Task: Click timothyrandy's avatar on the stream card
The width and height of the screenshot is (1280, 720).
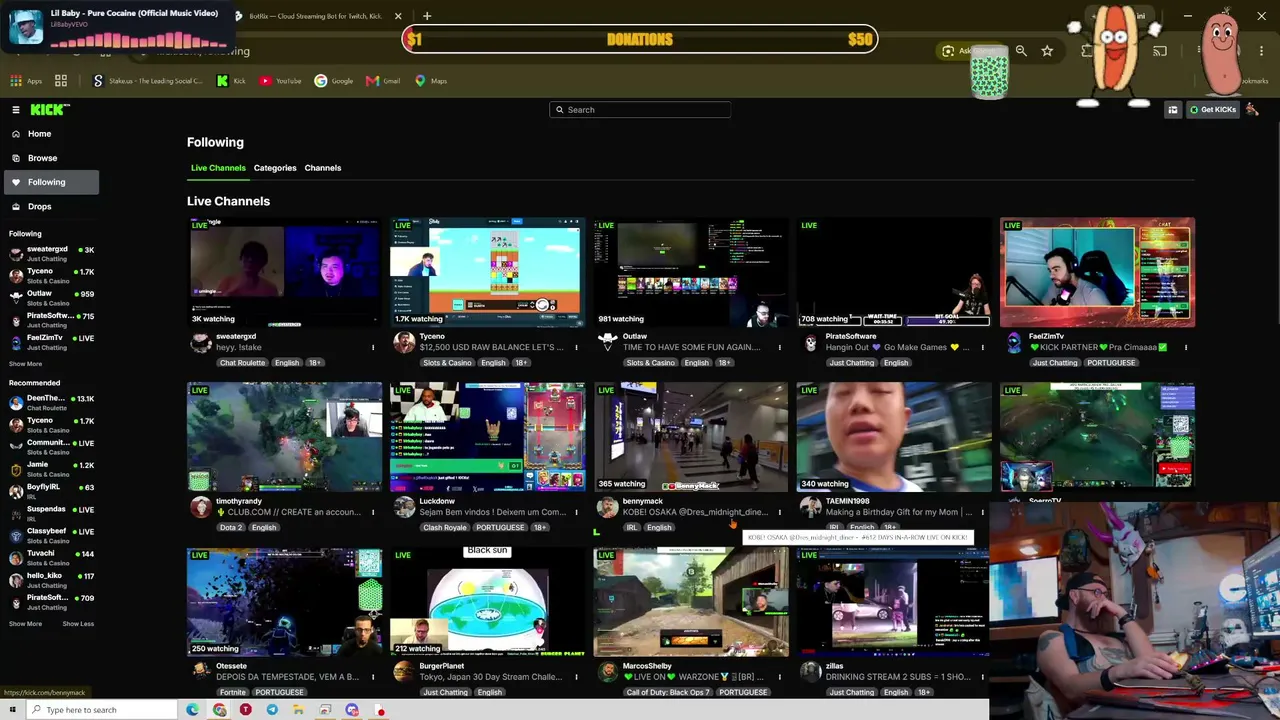Action: tap(201, 508)
